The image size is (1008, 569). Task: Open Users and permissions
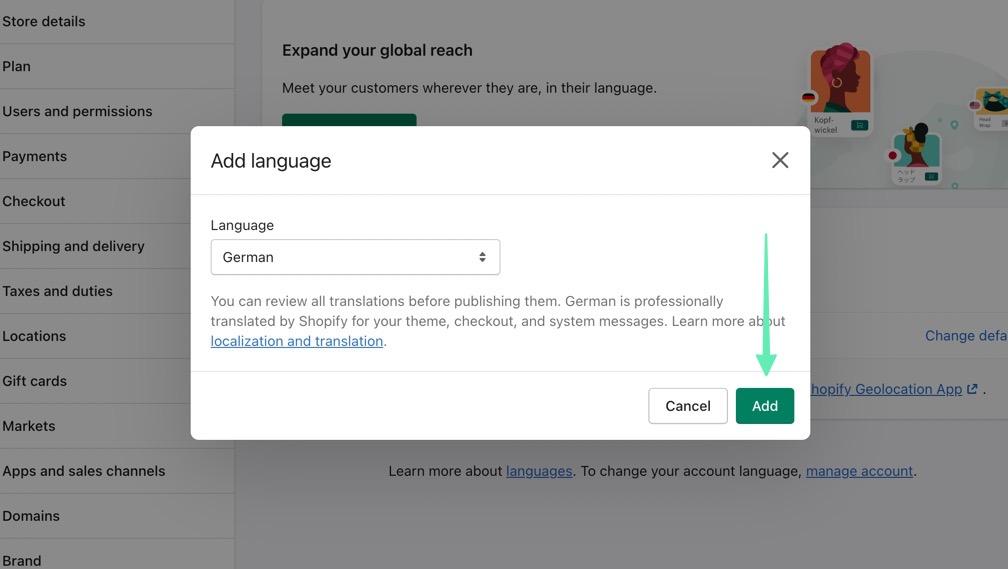point(77,111)
